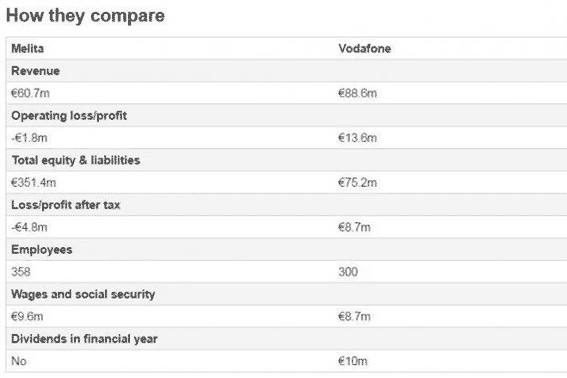Click Vodafone operating profit €13.6m
Screen dimensions: 567x378
coord(358,138)
